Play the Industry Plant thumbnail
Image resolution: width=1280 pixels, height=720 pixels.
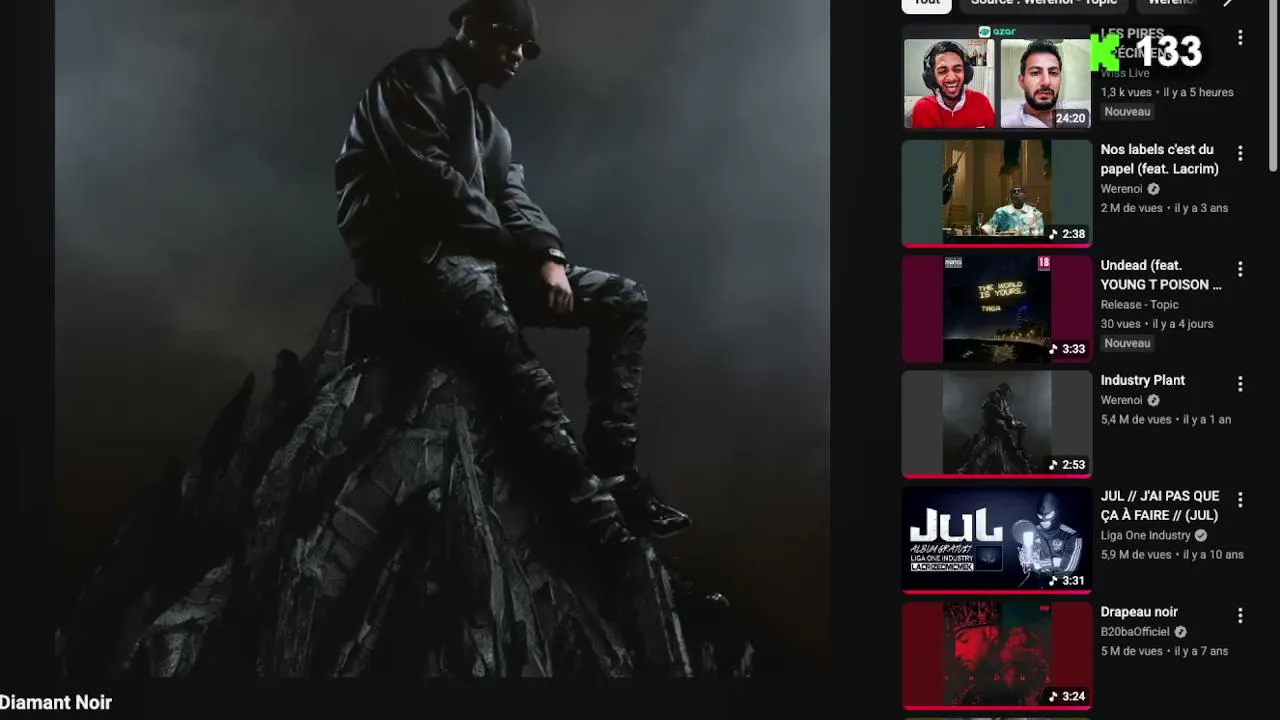[997, 424]
